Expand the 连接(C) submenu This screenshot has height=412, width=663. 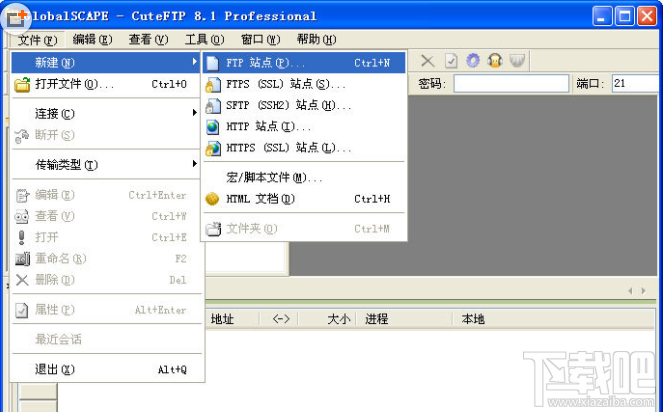106,113
